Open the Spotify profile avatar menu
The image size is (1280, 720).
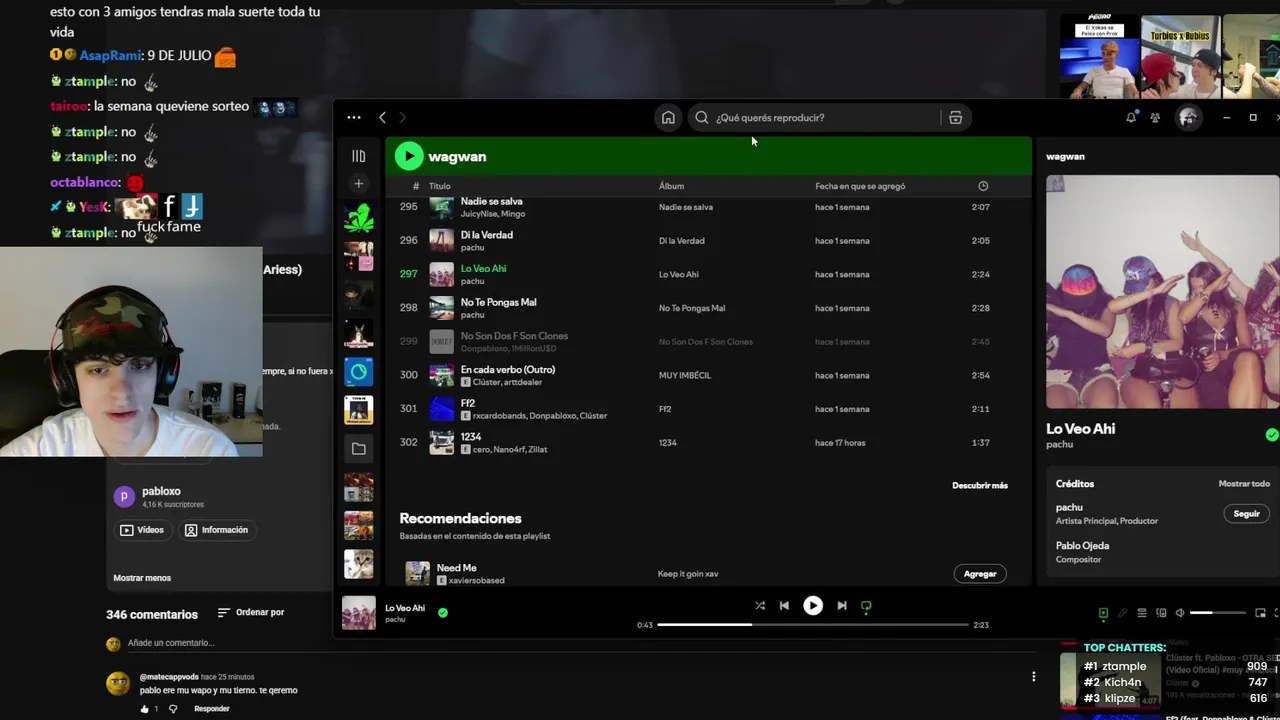tap(1188, 117)
